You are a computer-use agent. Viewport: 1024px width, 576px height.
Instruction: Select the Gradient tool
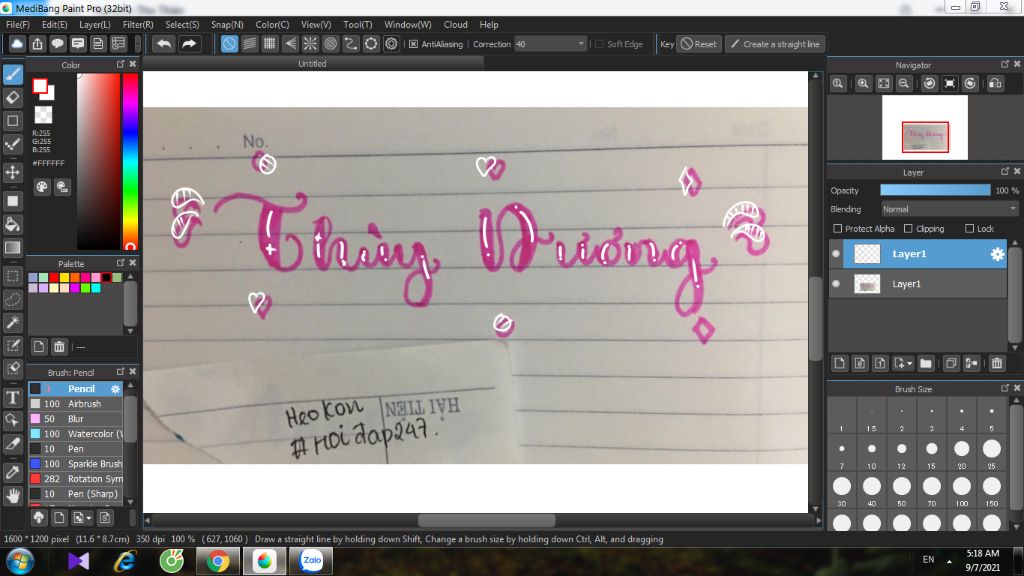(12, 248)
